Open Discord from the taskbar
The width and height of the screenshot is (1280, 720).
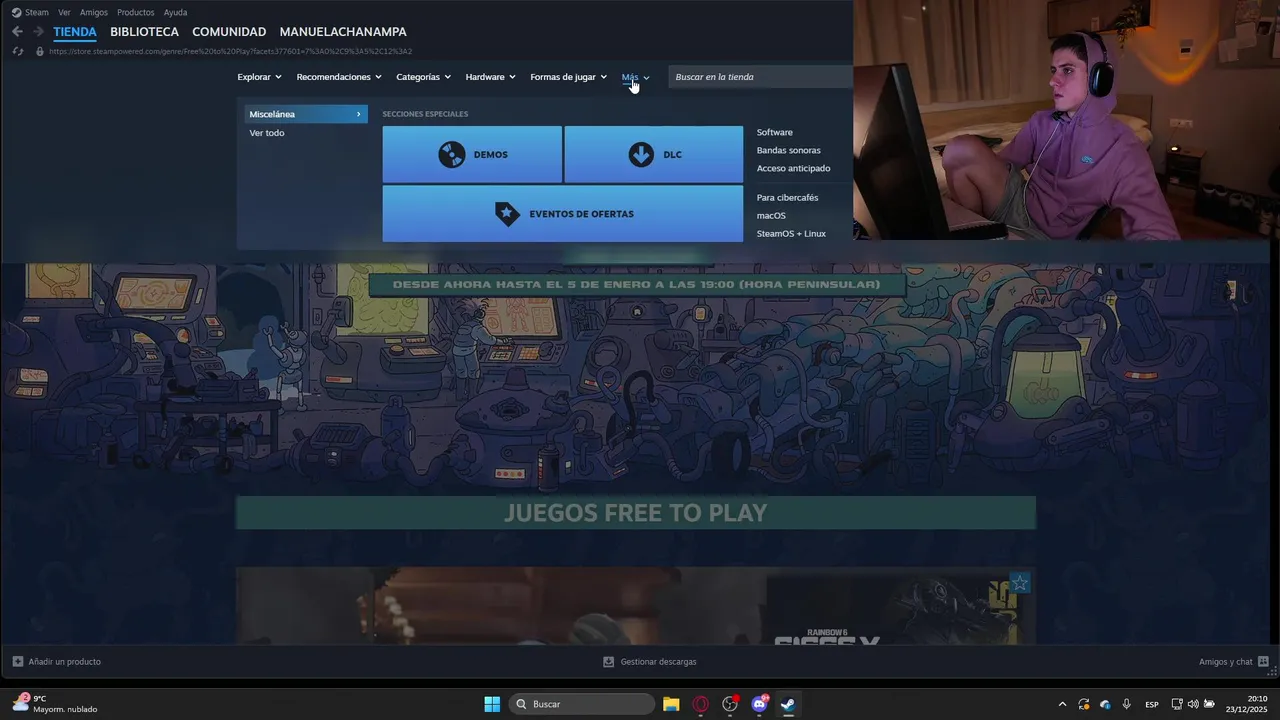click(759, 704)
